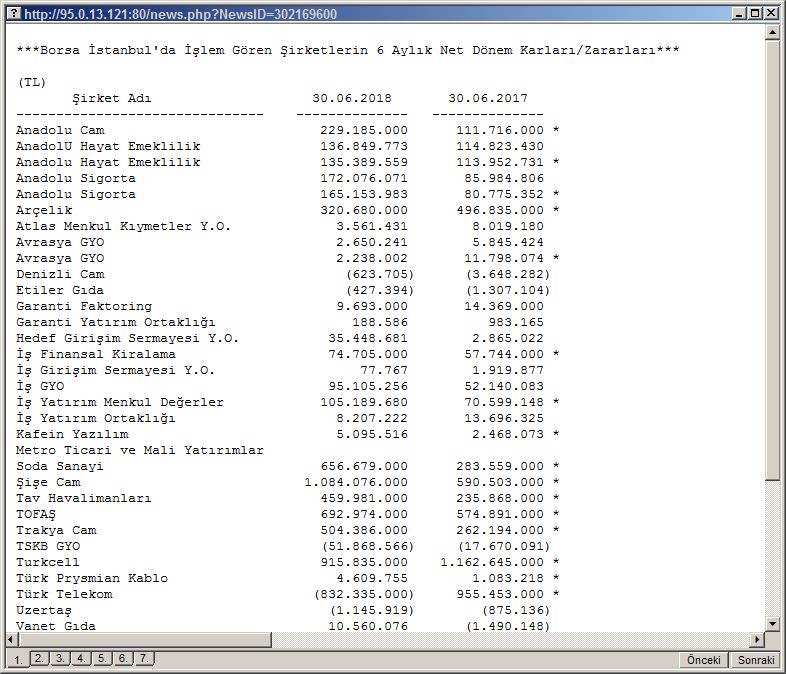The height and width of the screenshot is (674, 786).
Task: Open page tab 6
Action: click(x=123, y=658)
